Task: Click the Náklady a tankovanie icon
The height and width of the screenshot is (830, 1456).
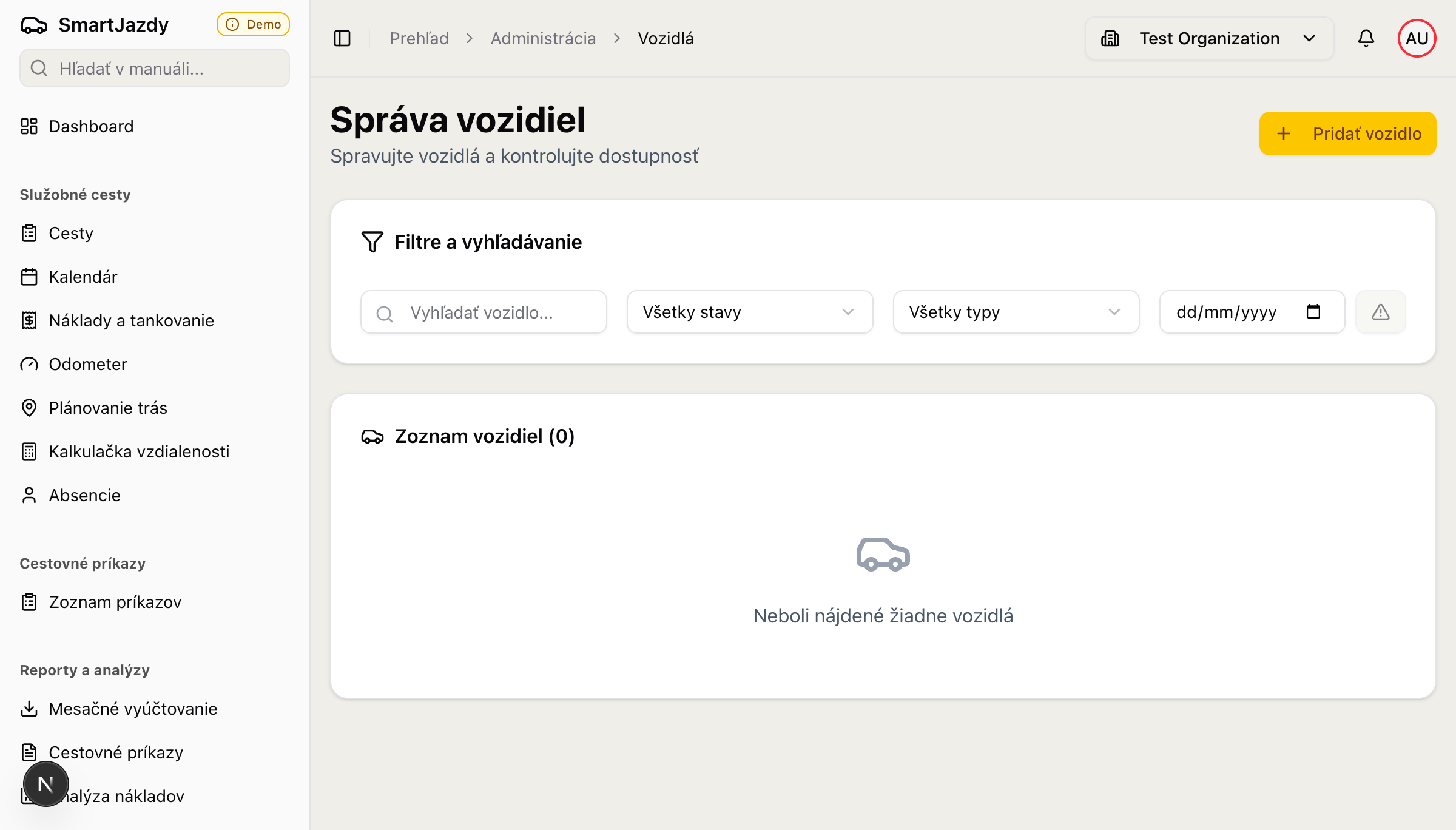Action: tap(30, 320)
